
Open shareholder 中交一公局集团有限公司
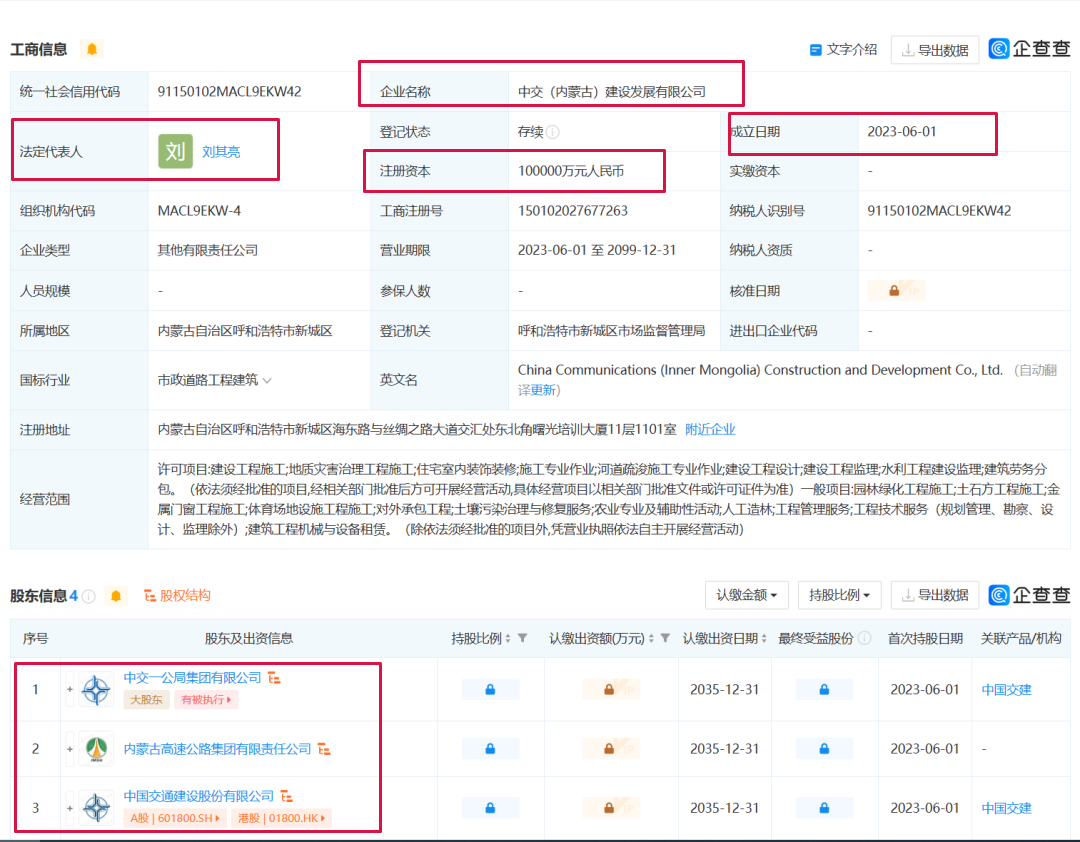point(192,678)
